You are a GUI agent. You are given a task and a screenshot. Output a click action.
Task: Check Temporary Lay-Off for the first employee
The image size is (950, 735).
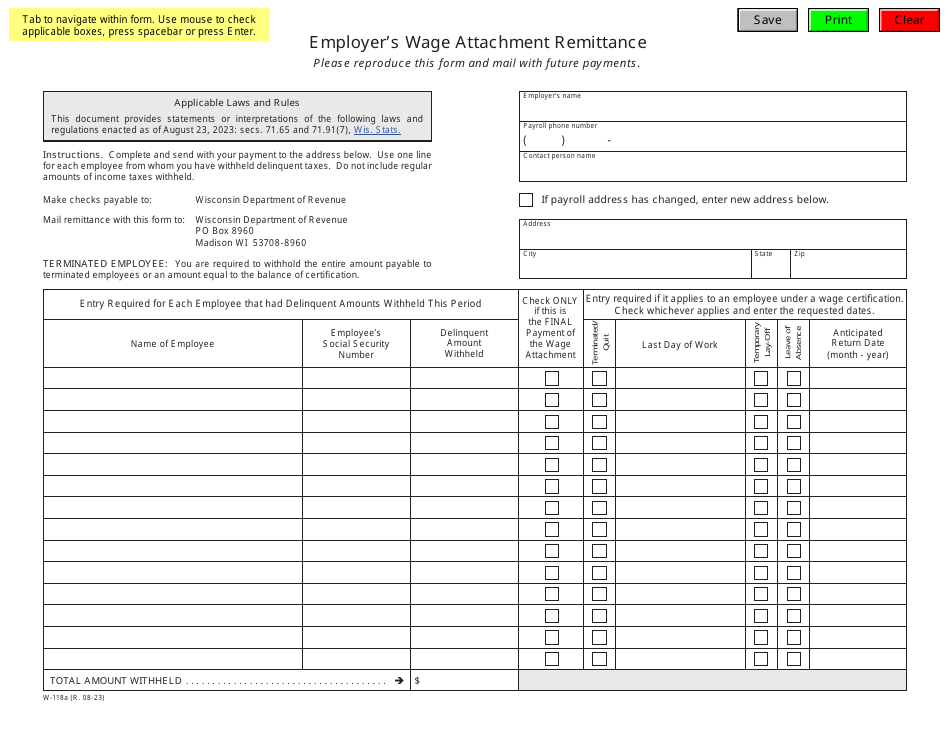(x=761, y=378)
